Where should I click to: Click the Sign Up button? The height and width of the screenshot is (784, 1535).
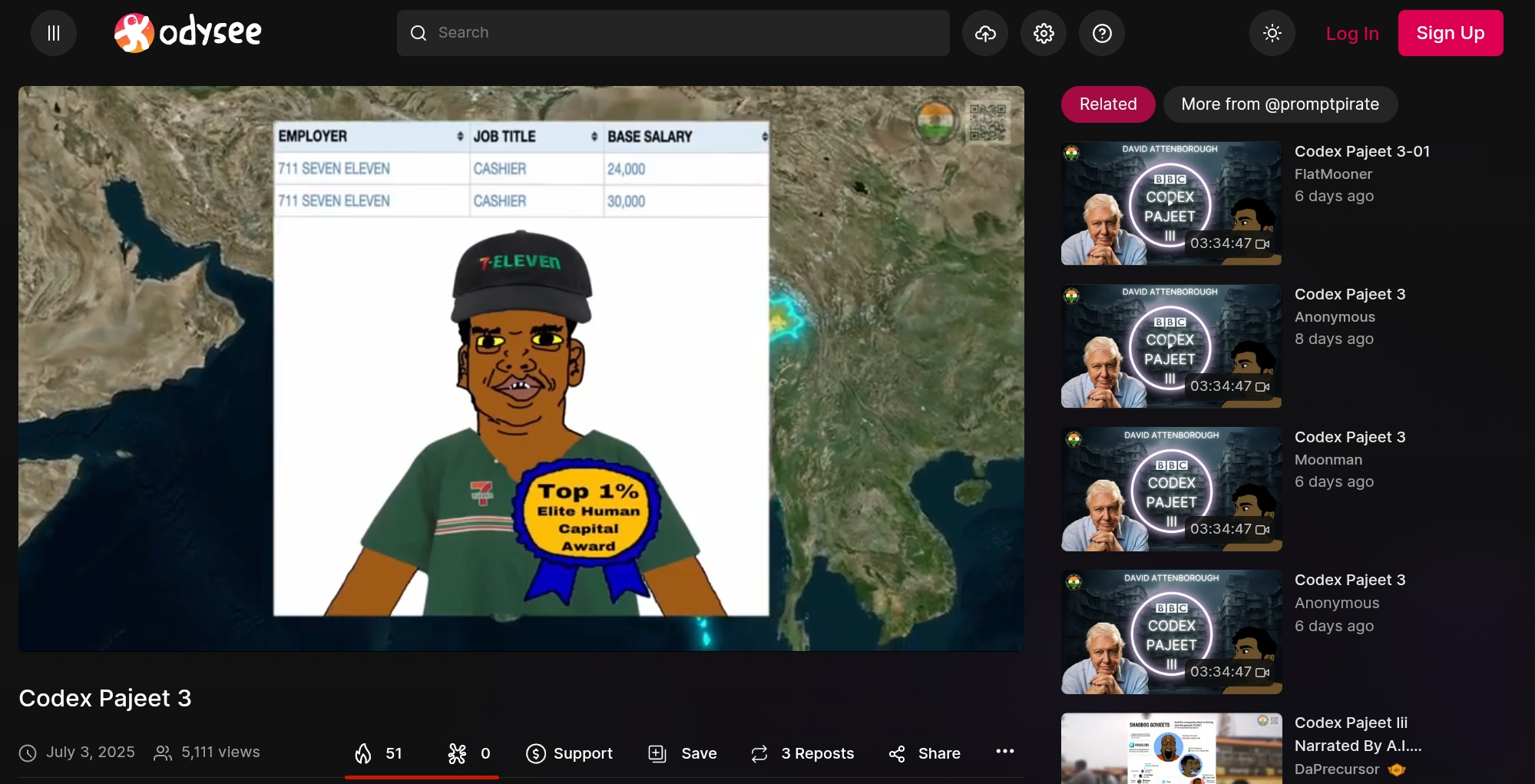coord(1451,33)
